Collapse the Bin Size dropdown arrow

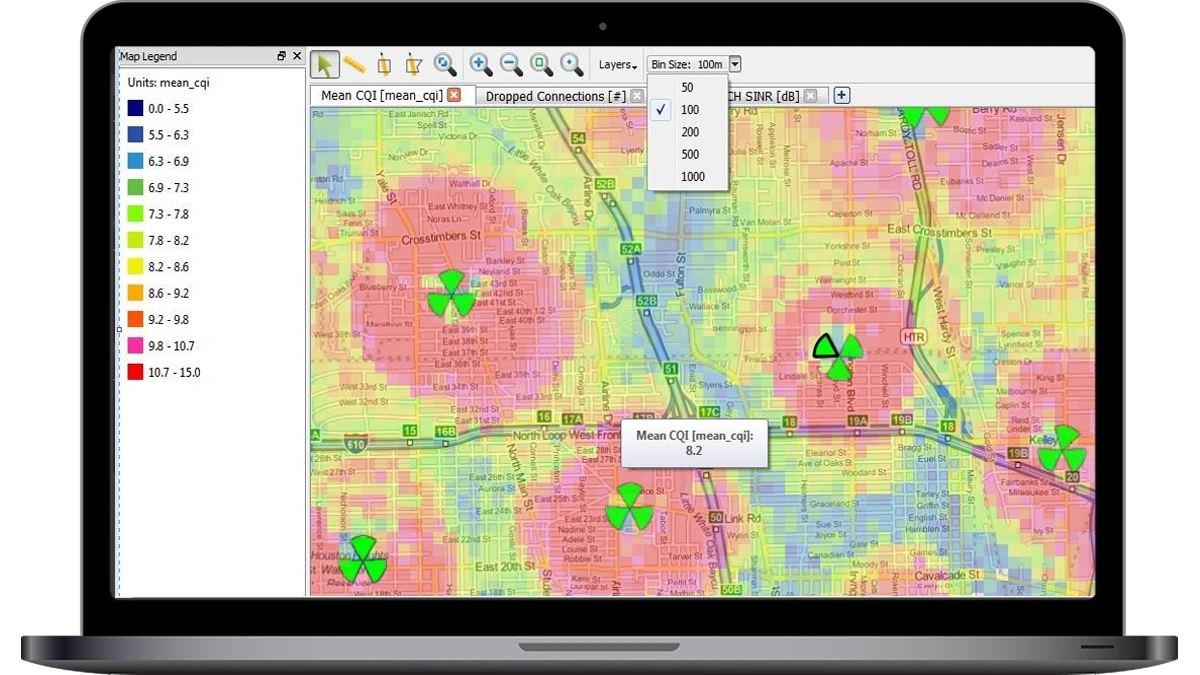(x=735, y=64)
